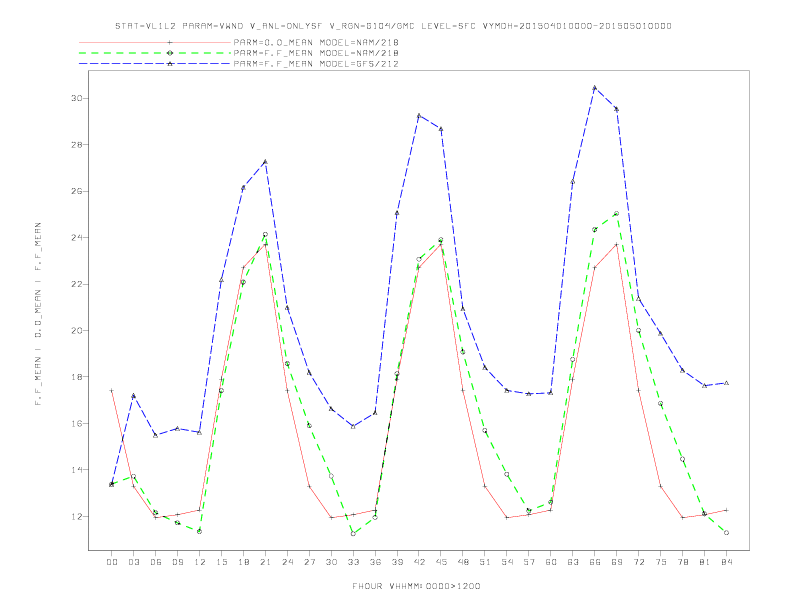
Task: Click x-axis tick label 81
Action: pyautogui.click(x=704, y=562)
